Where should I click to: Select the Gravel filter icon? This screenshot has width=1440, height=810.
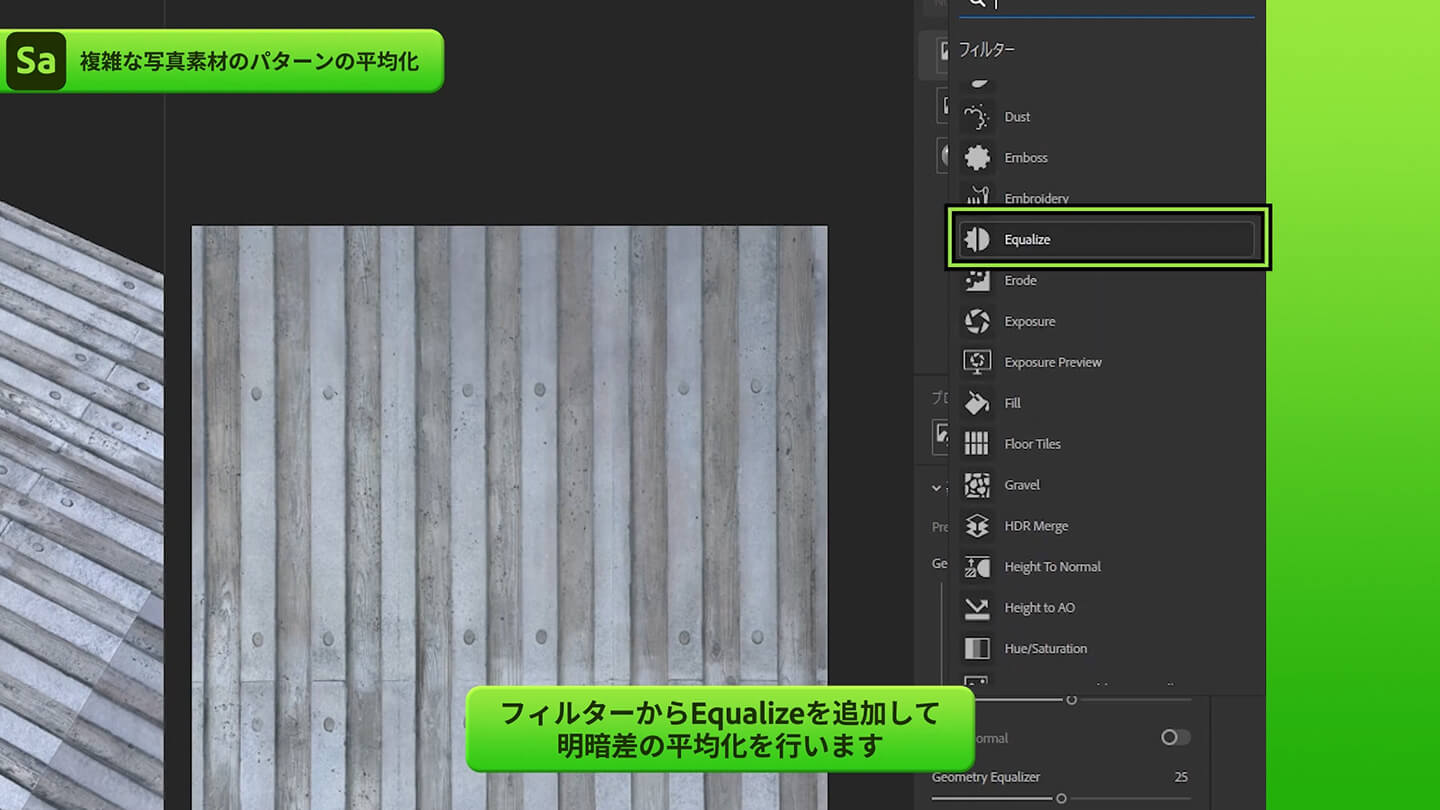coord(977,485)
